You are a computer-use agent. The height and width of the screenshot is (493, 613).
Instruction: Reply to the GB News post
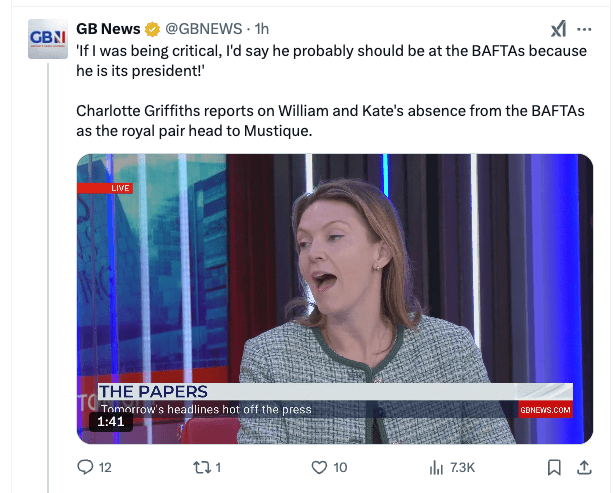86,467
